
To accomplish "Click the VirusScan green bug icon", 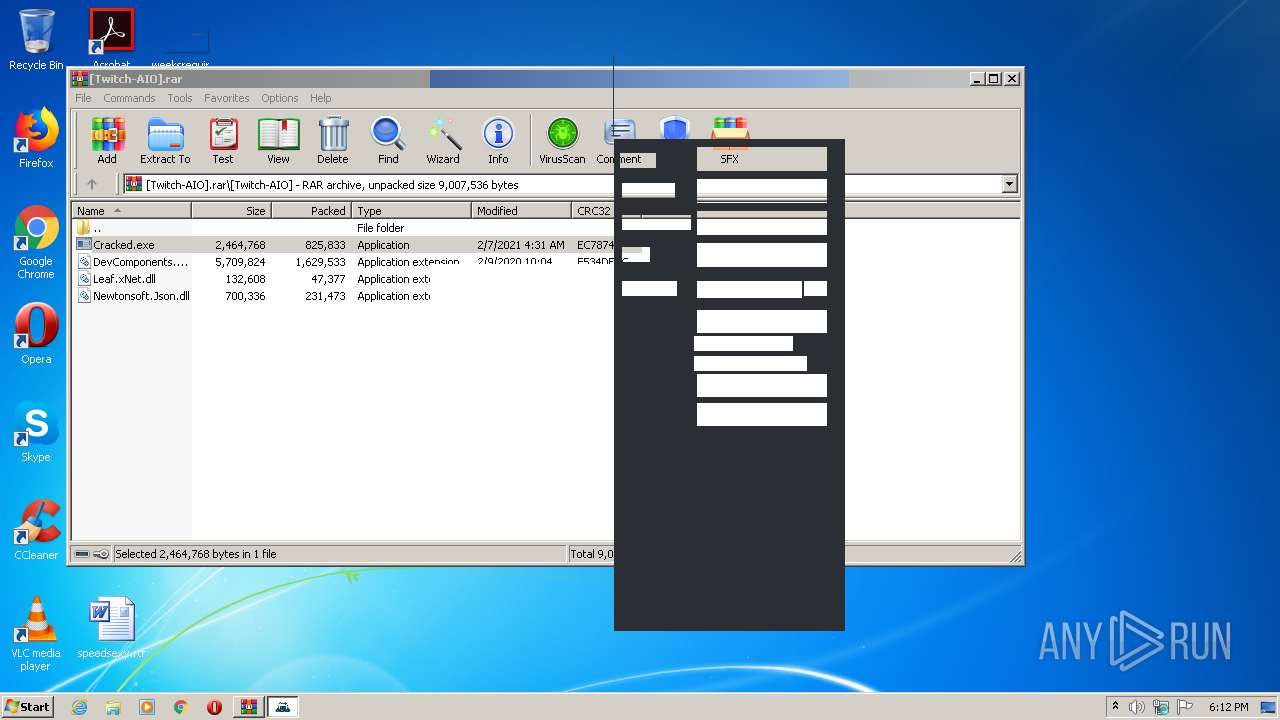I will [562, 140].
